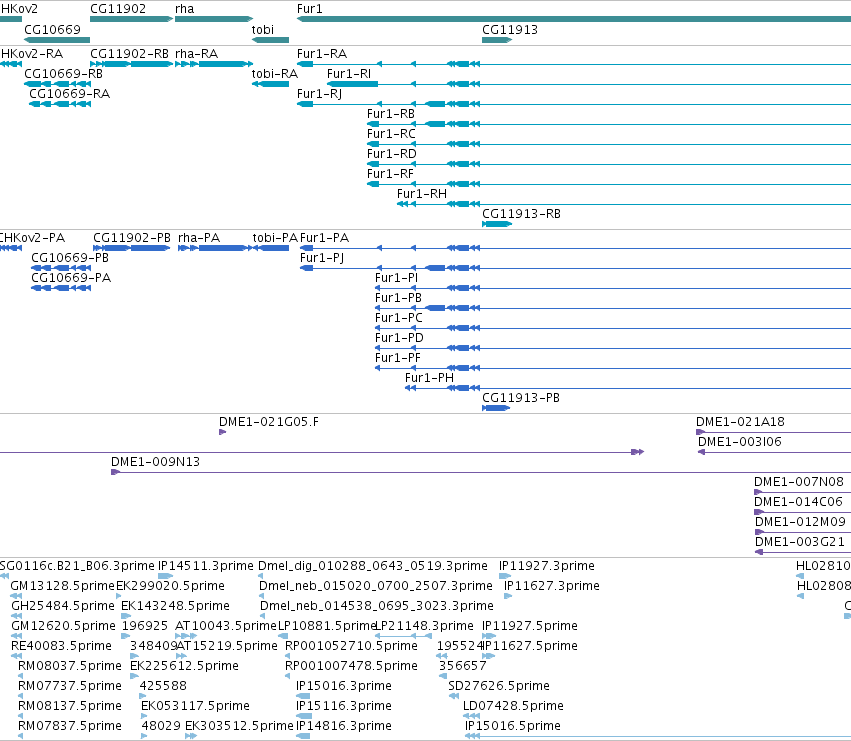This screenshot has width=851, height=741.
Task: Click EST GM13128.5prime label
Action: [x=63, y=586]
